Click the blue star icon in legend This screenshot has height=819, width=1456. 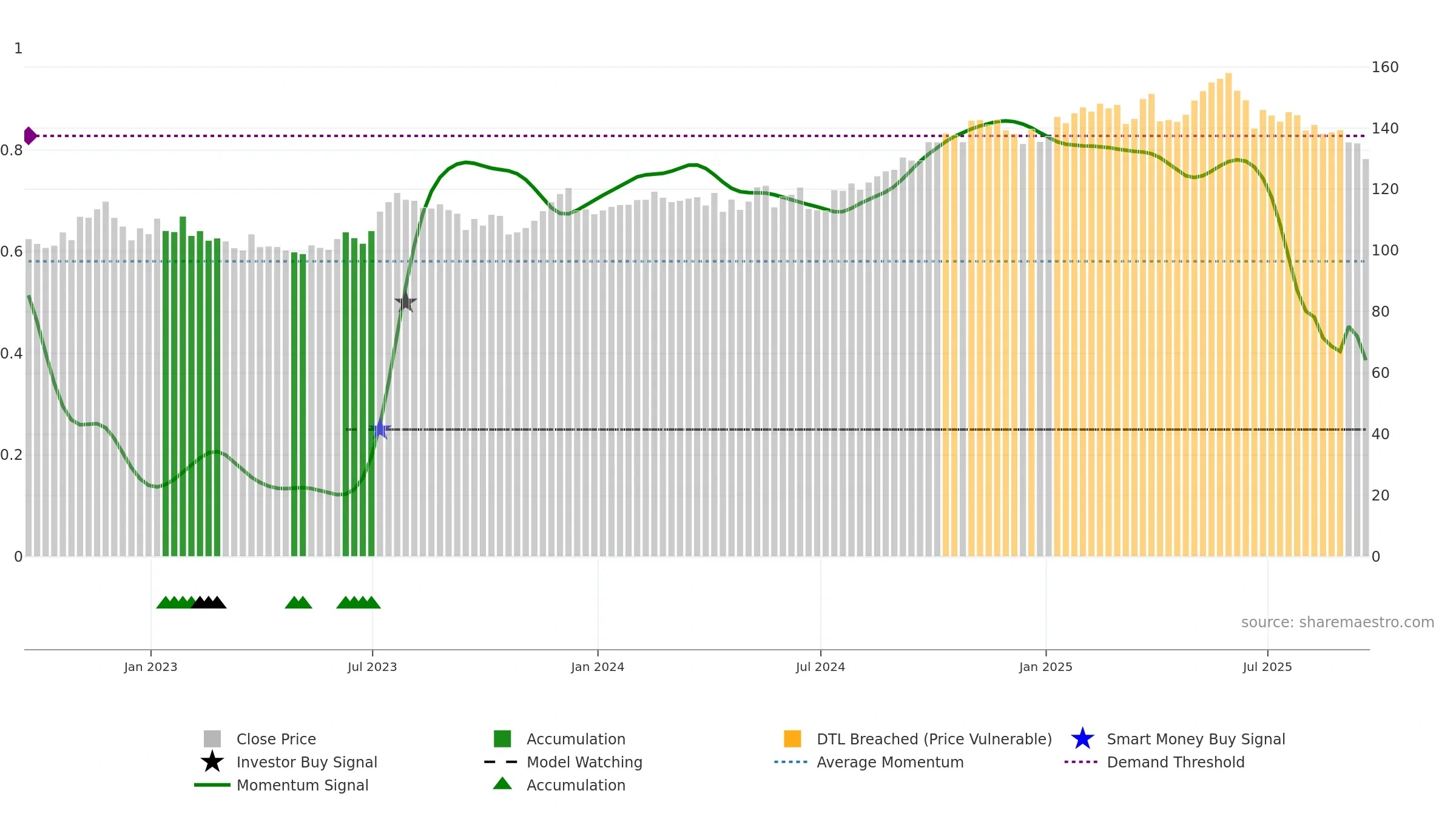[1082, 739]
